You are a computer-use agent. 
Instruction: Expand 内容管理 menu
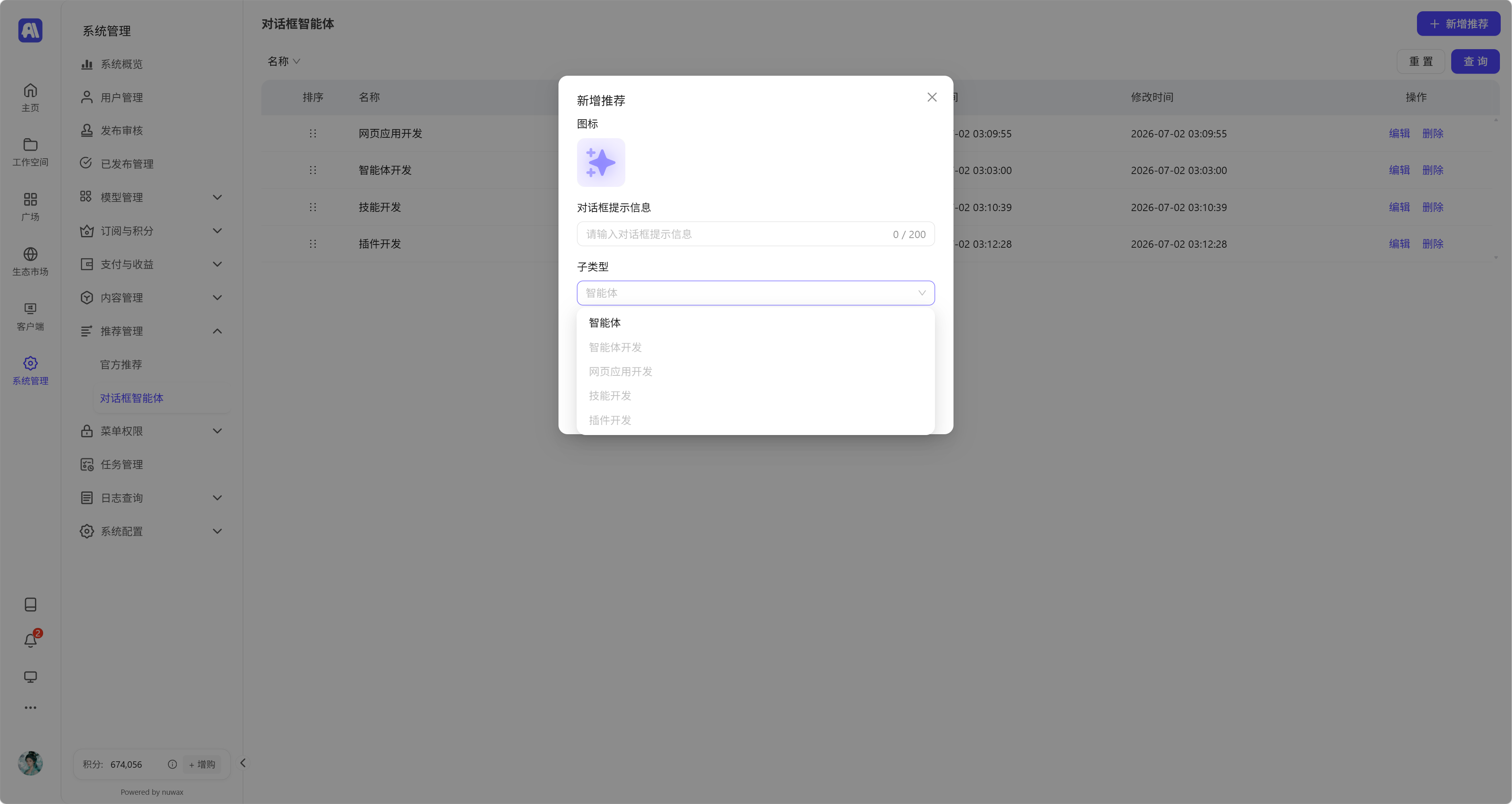(151, 298)
